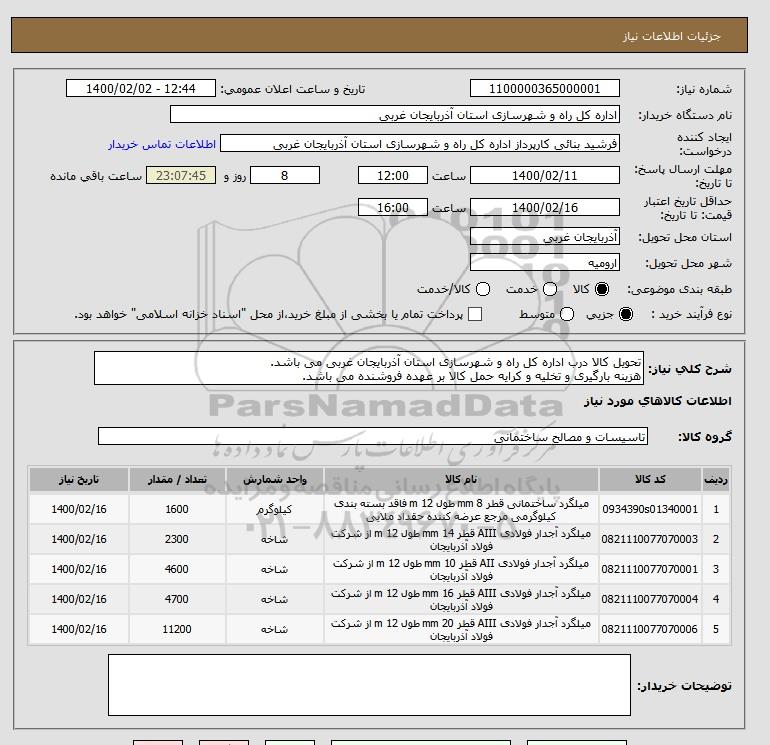Toggle Islamic treasury bonds payment checkbox

(x=475, y=314)
